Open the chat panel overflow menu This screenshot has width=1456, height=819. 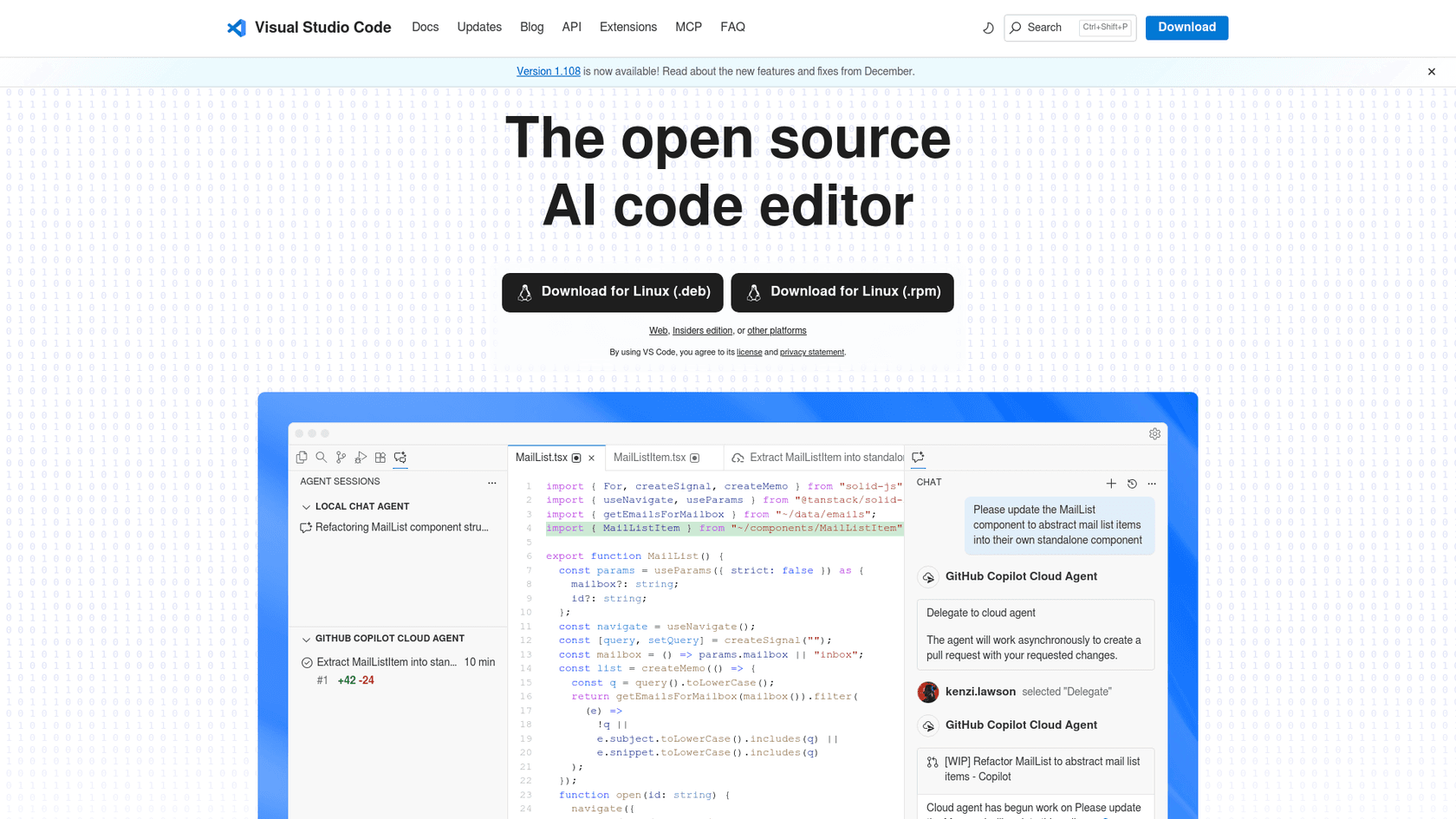[1152, 484]
